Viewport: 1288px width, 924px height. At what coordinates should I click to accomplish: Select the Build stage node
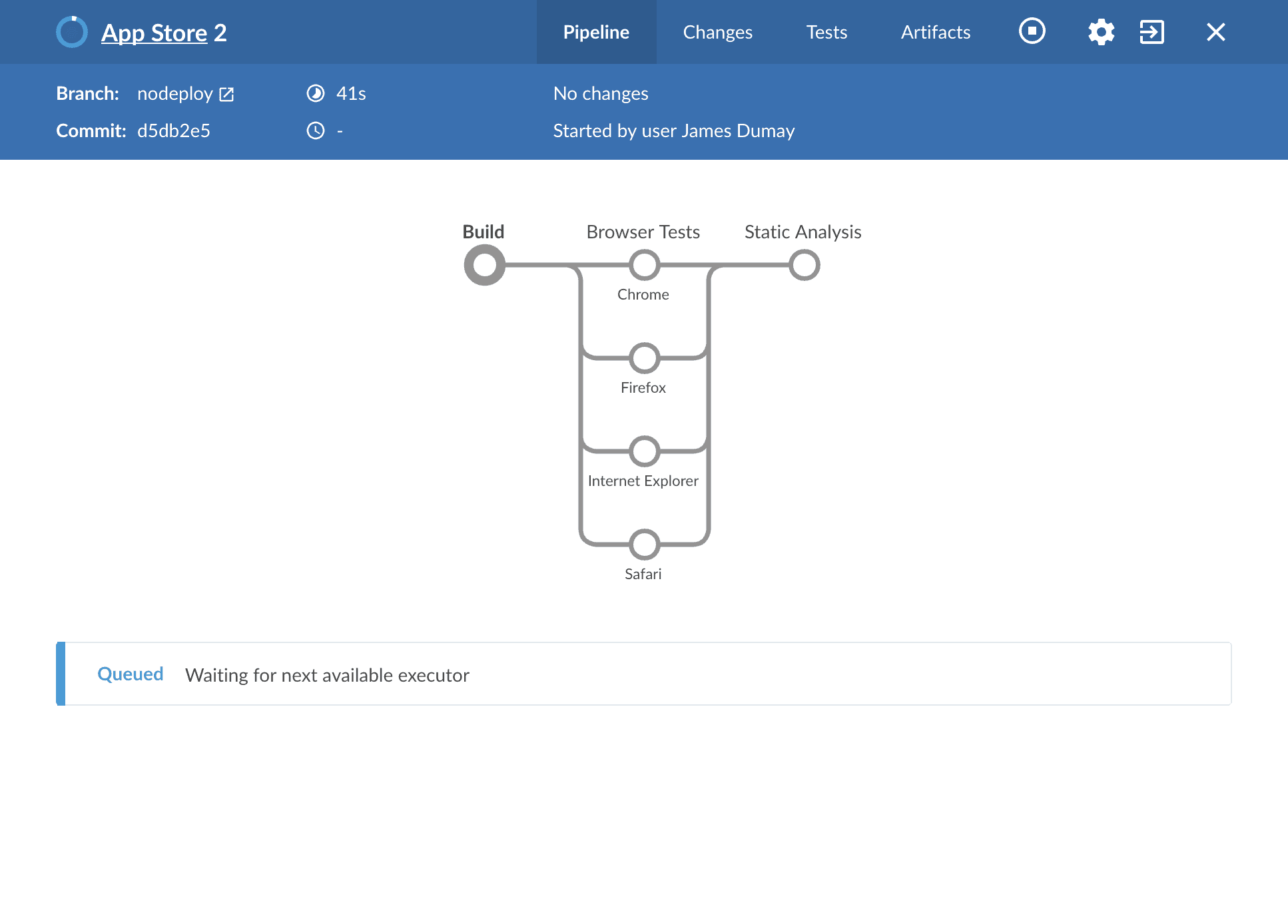coord(485,265)
